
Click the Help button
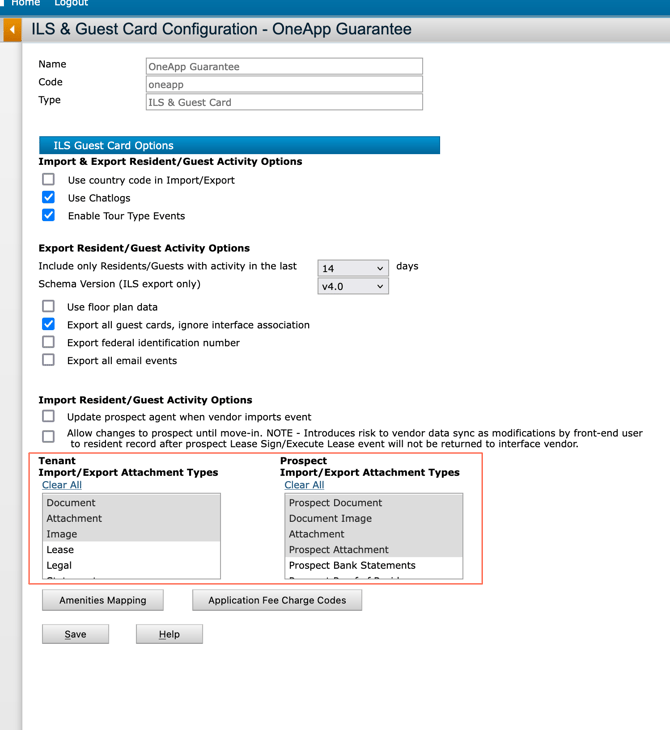coord(169,634)
